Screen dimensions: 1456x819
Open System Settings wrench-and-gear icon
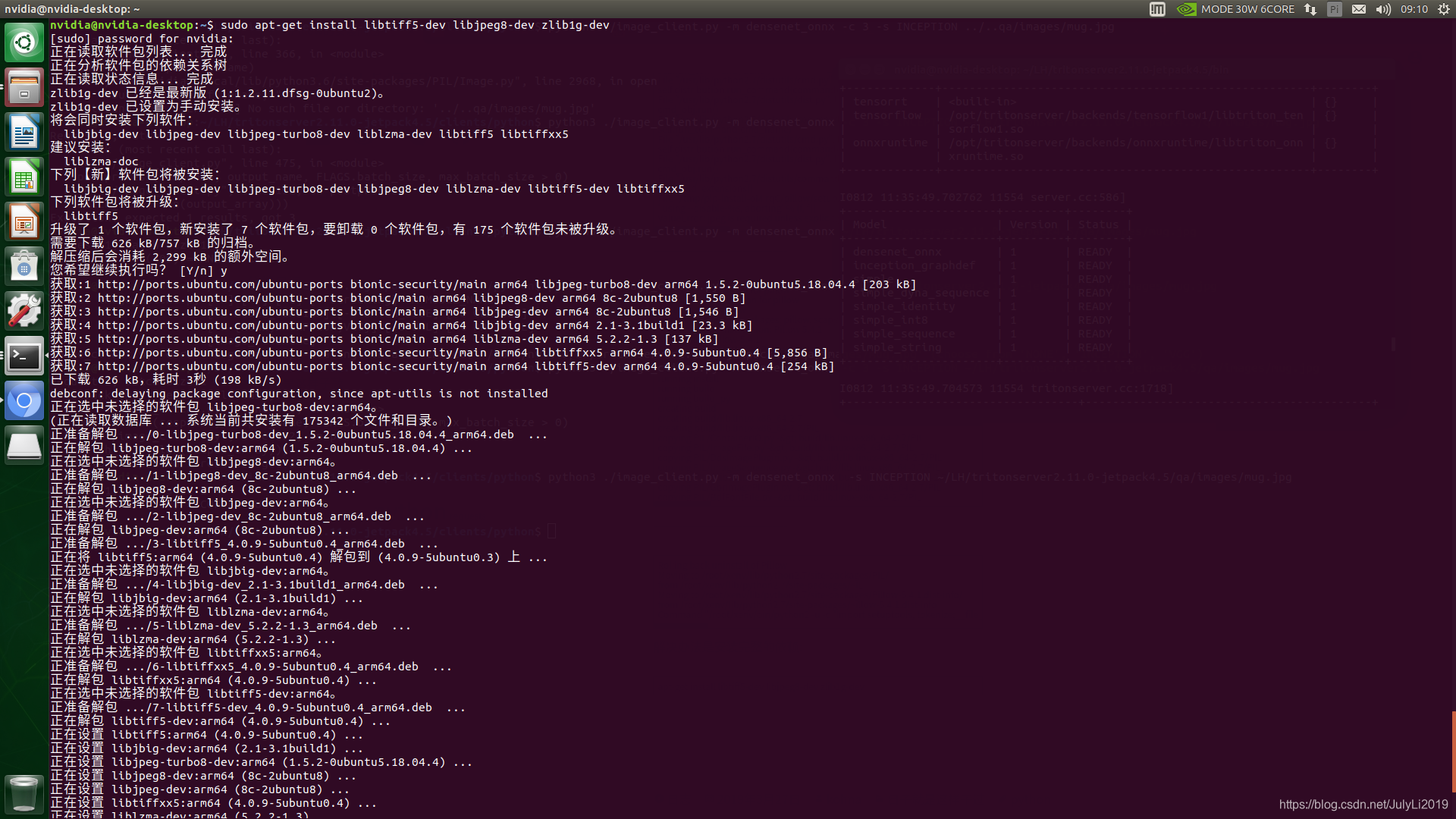pos(24,311)
